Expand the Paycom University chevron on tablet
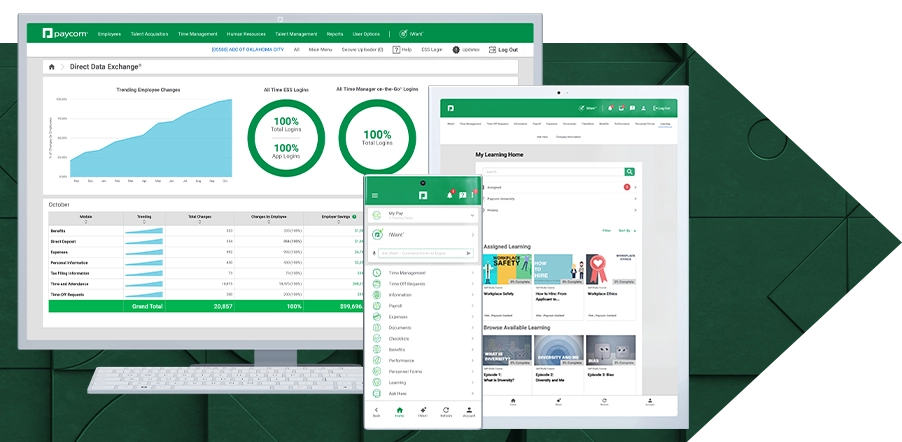This screenshot has width=902, height=442. point(635,199)
